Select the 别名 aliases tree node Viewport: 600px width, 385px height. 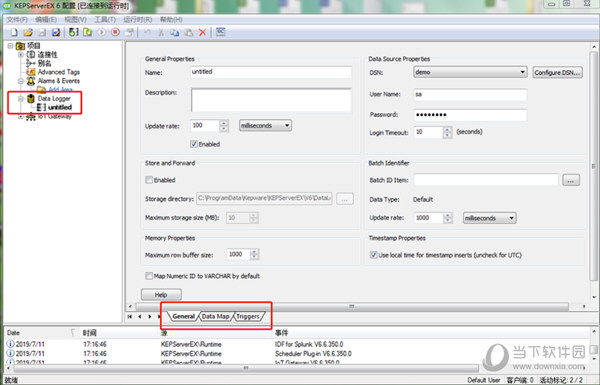pyautogui.click(x=44, y=64)
